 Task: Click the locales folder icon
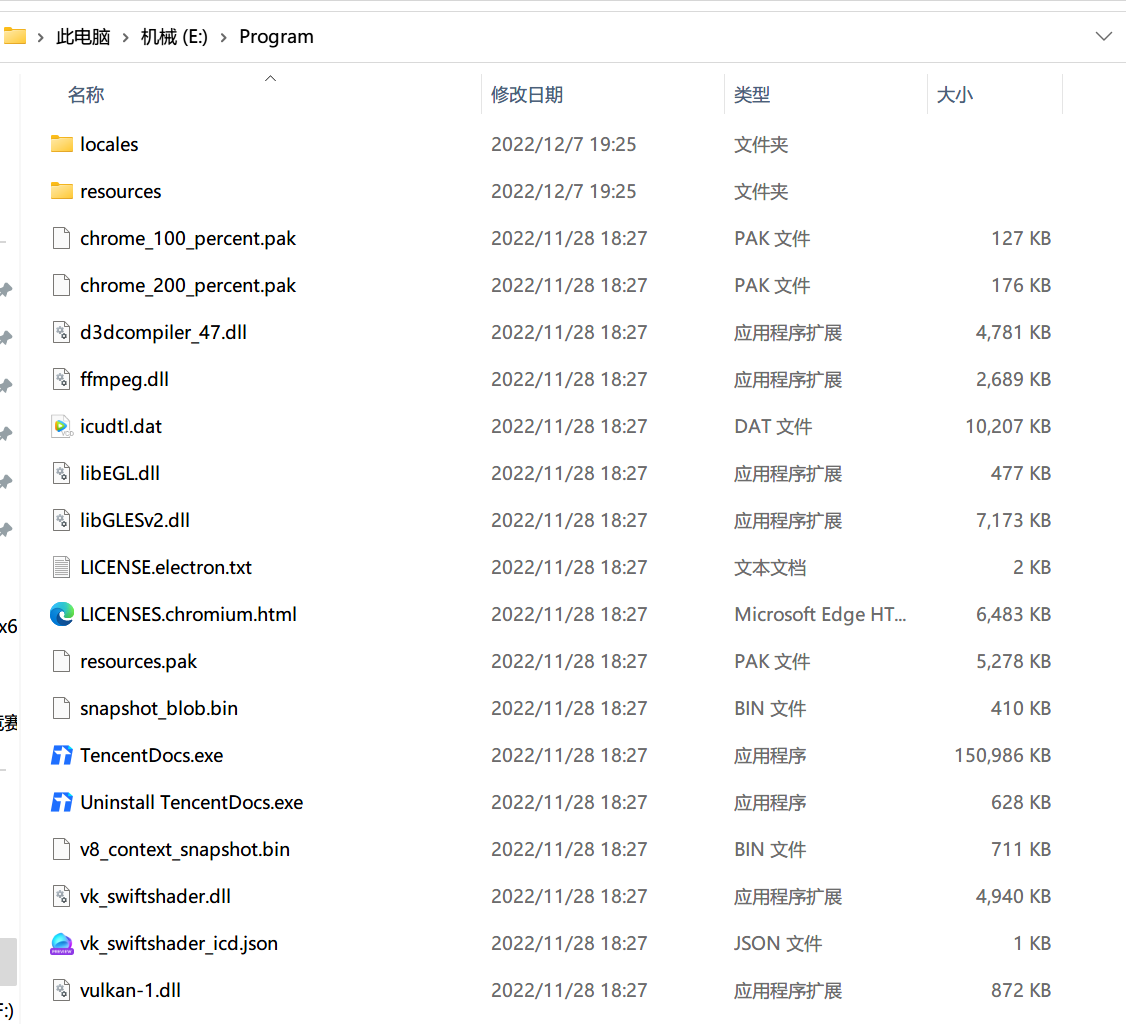pyautogui.click(x=62, y=144)
